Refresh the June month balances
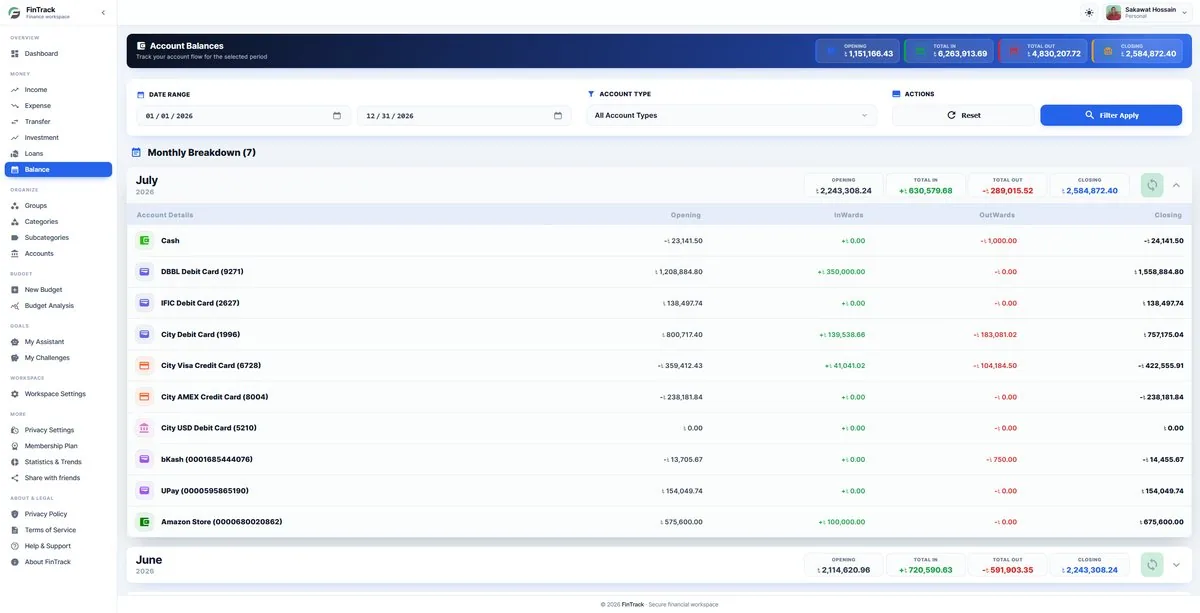 click(1152, 565)
